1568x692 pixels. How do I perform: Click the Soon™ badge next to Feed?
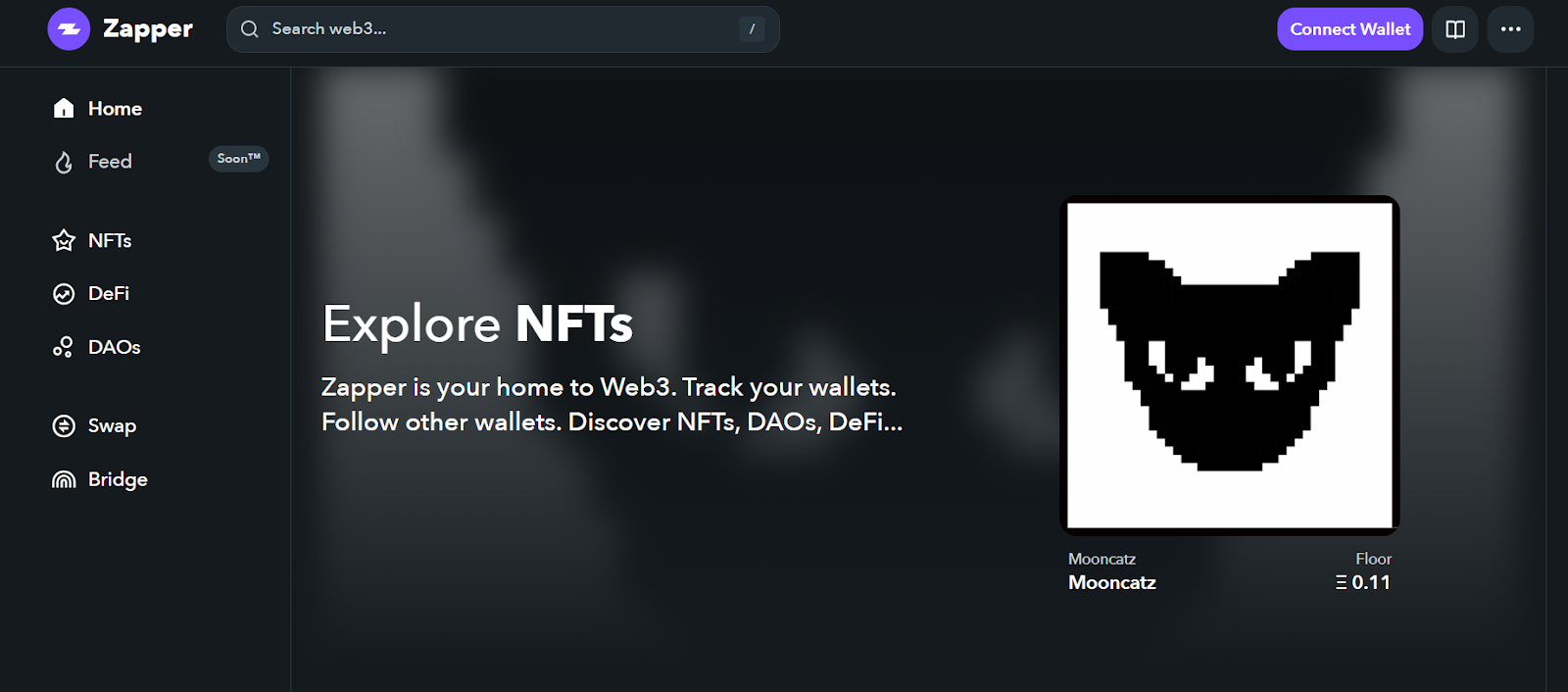pos(238,159)
